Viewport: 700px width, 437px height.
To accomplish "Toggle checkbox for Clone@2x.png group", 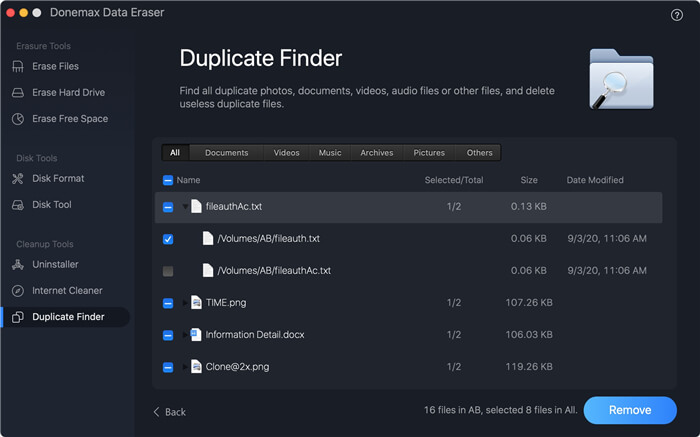I will [x=168, y=367].
